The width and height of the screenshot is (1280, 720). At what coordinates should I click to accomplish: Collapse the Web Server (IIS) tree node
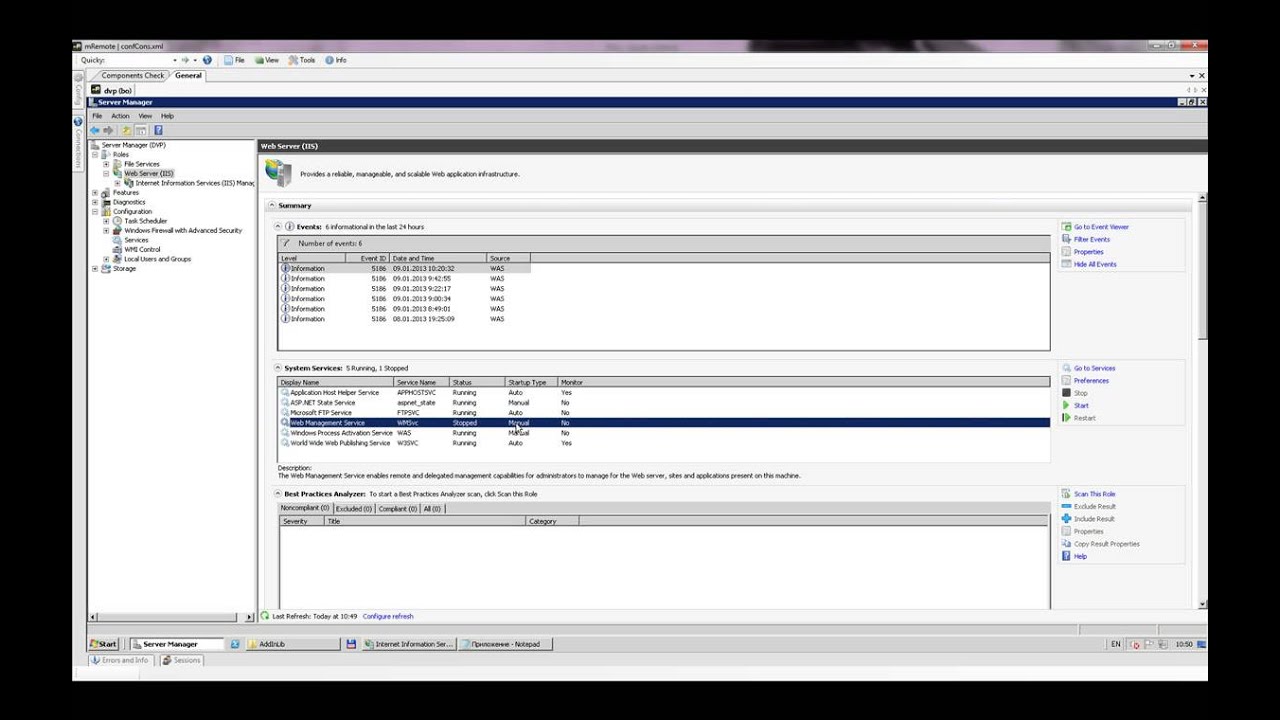(107, 174)
